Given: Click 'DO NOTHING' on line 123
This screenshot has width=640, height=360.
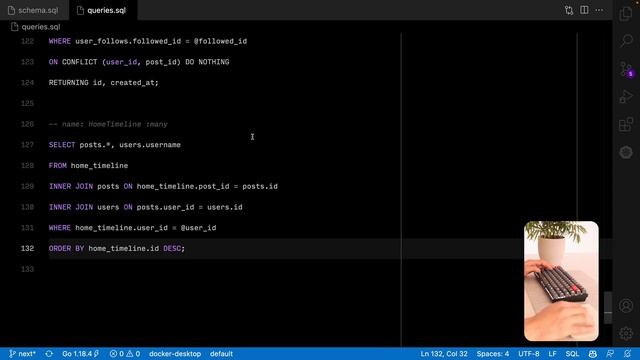Looking at the screenshot, I should (x=207, y=62).
